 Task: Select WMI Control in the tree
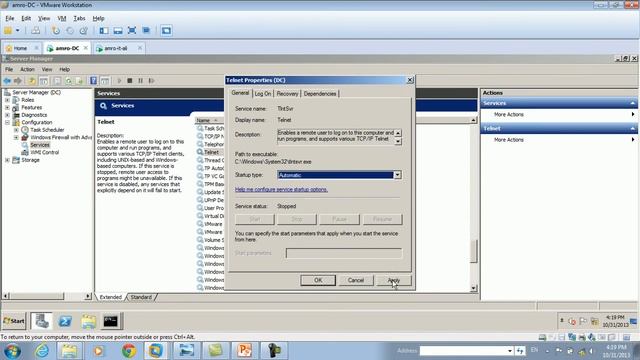[x=44, y=152]
